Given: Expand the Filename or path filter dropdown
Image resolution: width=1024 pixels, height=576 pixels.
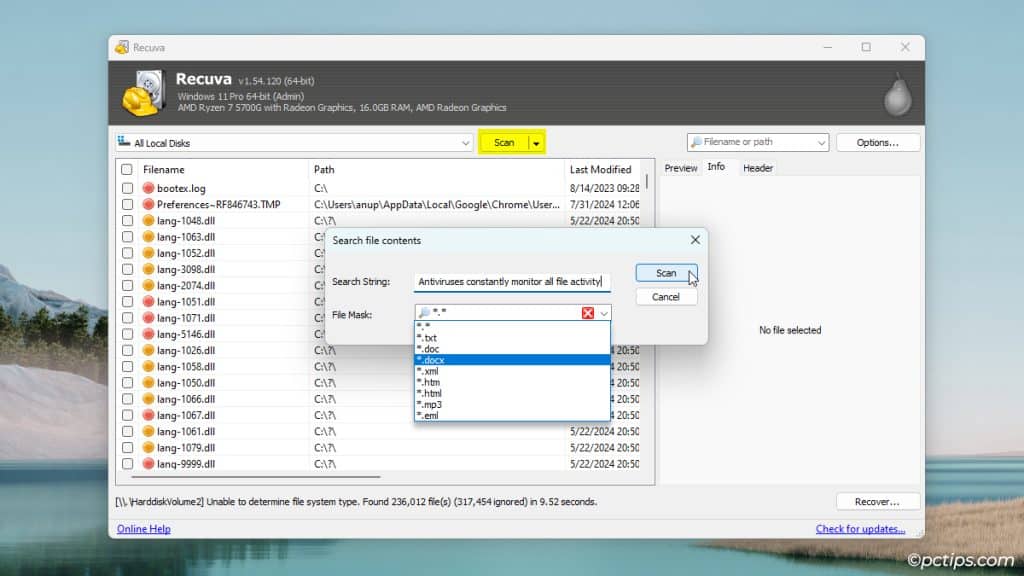Looking at the screenshot, I should [821, 142].
